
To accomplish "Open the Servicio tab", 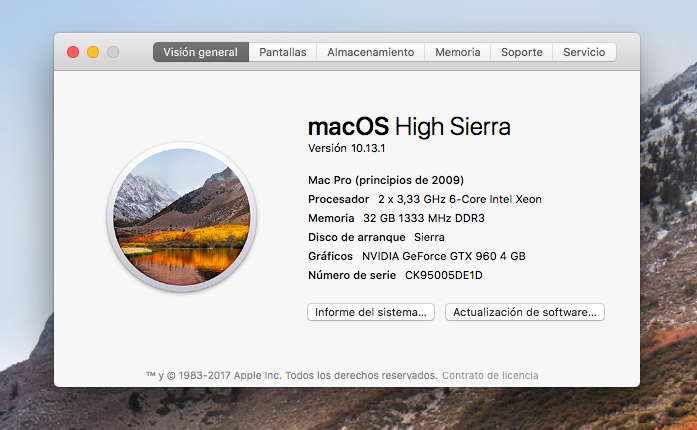I will (584, 52).
